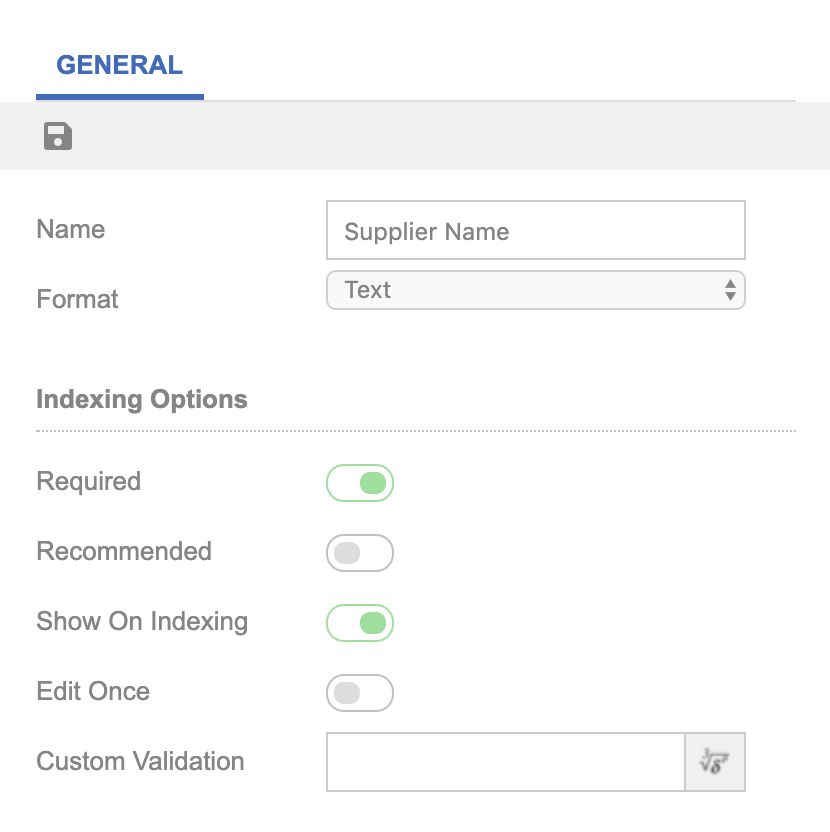This screenshot has height=832, width=830.
Task: Disable the Required toggle switch
Action: [x=360, y=483]
